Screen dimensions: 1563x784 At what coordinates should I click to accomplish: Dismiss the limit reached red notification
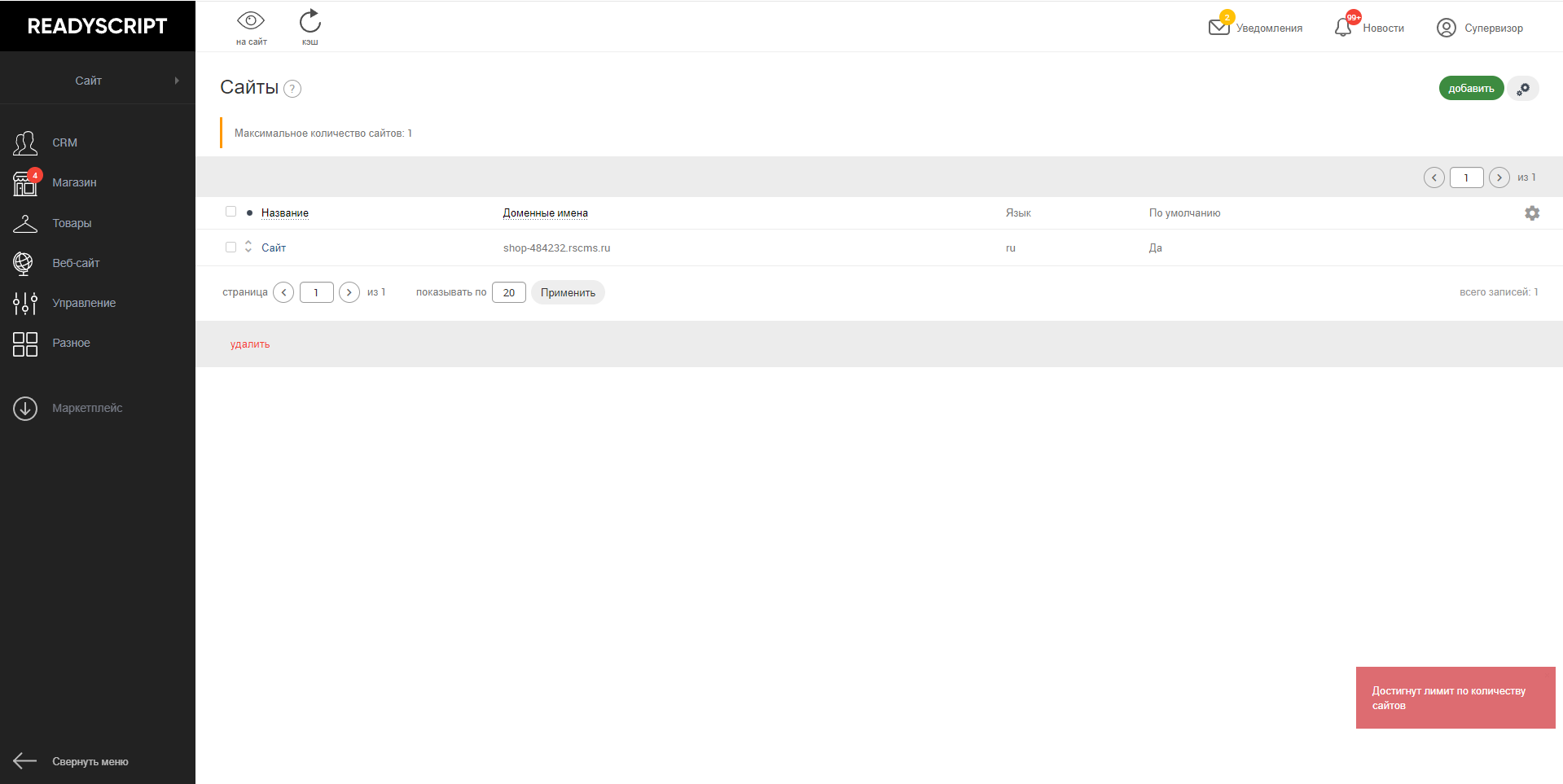1455,698
